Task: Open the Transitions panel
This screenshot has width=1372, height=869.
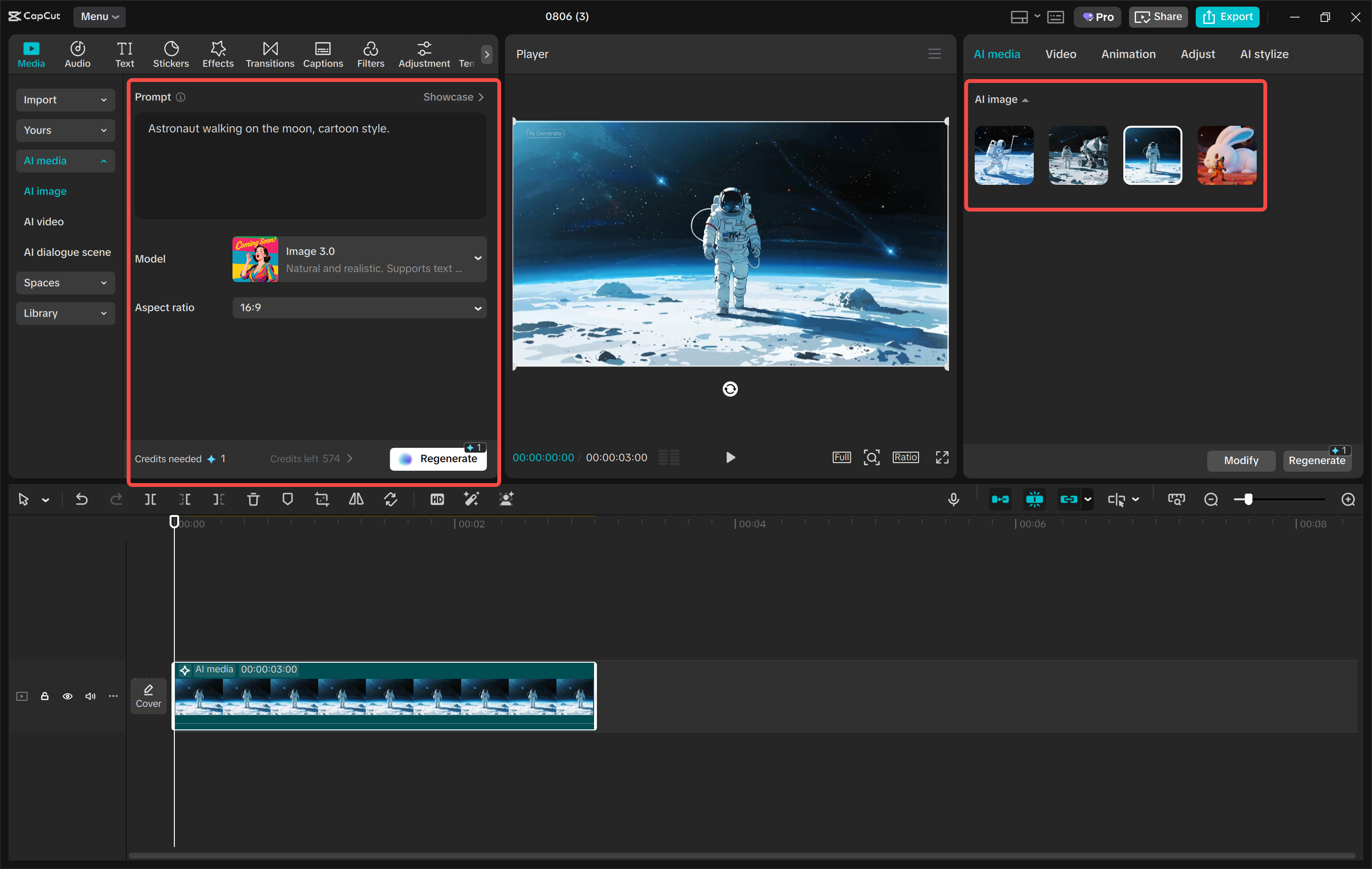Action: pos(270,54)
